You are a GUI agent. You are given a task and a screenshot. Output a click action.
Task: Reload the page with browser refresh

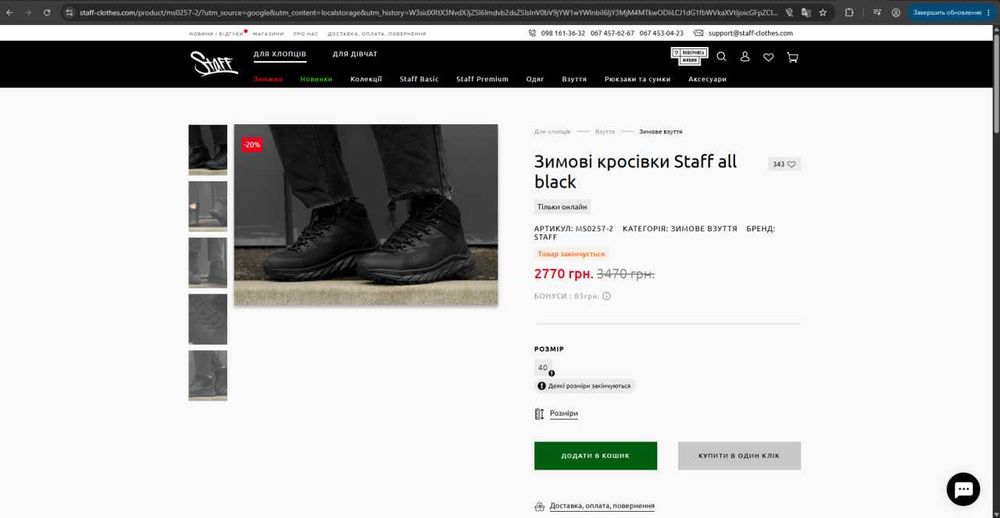tap(47, 12)
